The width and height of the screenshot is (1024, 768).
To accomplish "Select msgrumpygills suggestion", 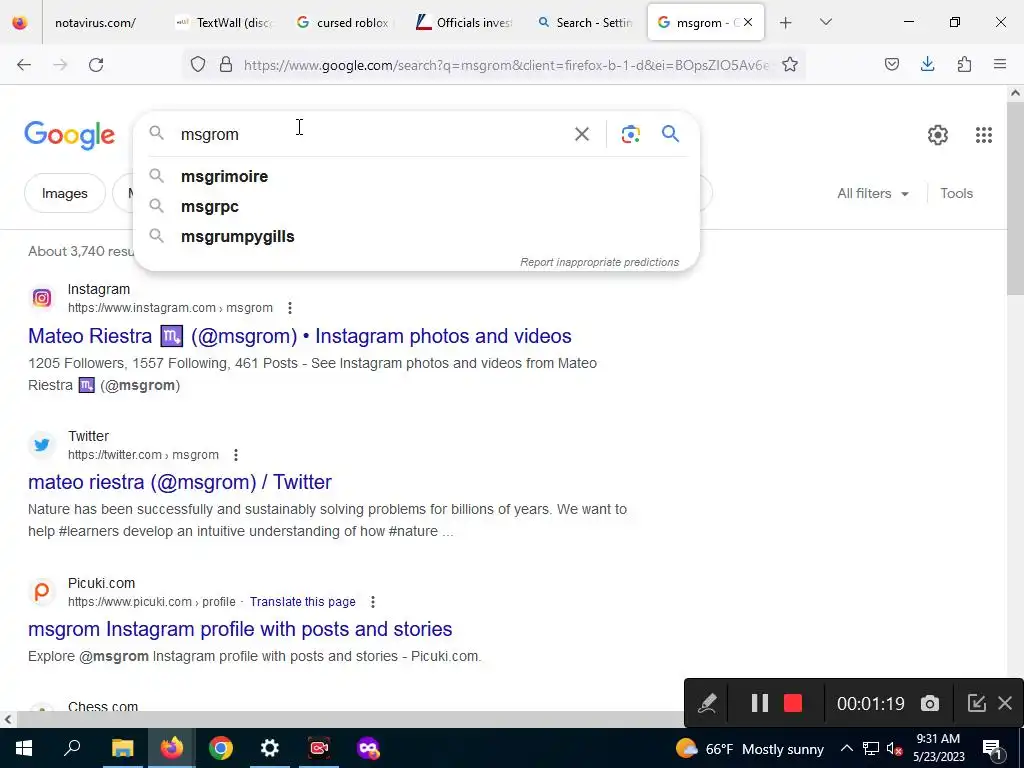I will [417, 236].
